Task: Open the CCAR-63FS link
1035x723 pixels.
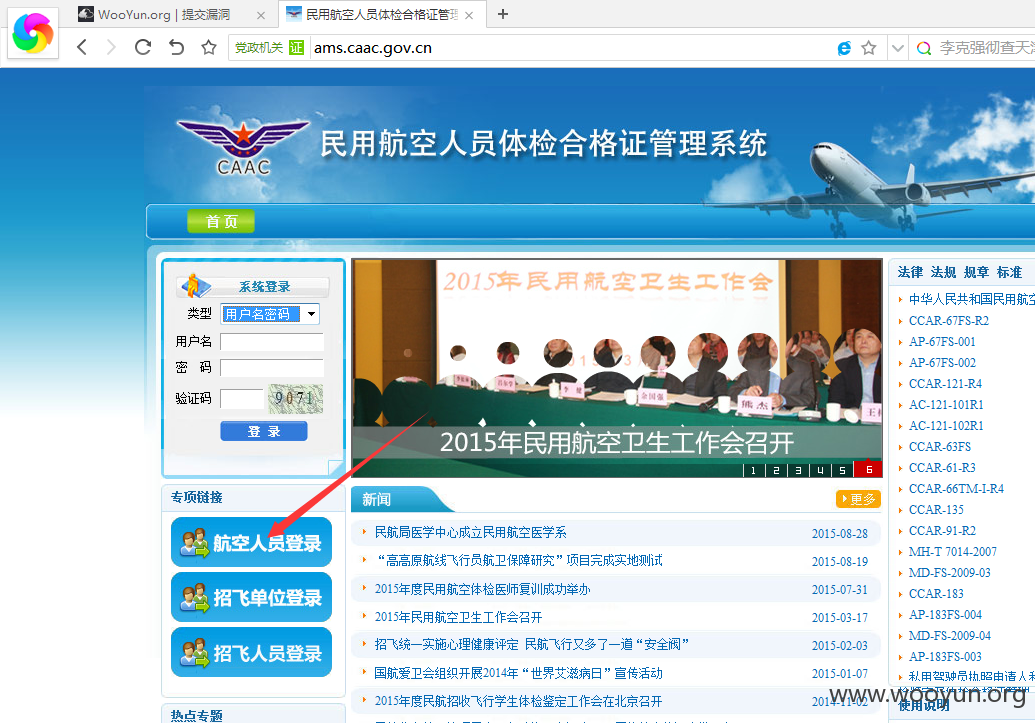Action: [940, 447]
